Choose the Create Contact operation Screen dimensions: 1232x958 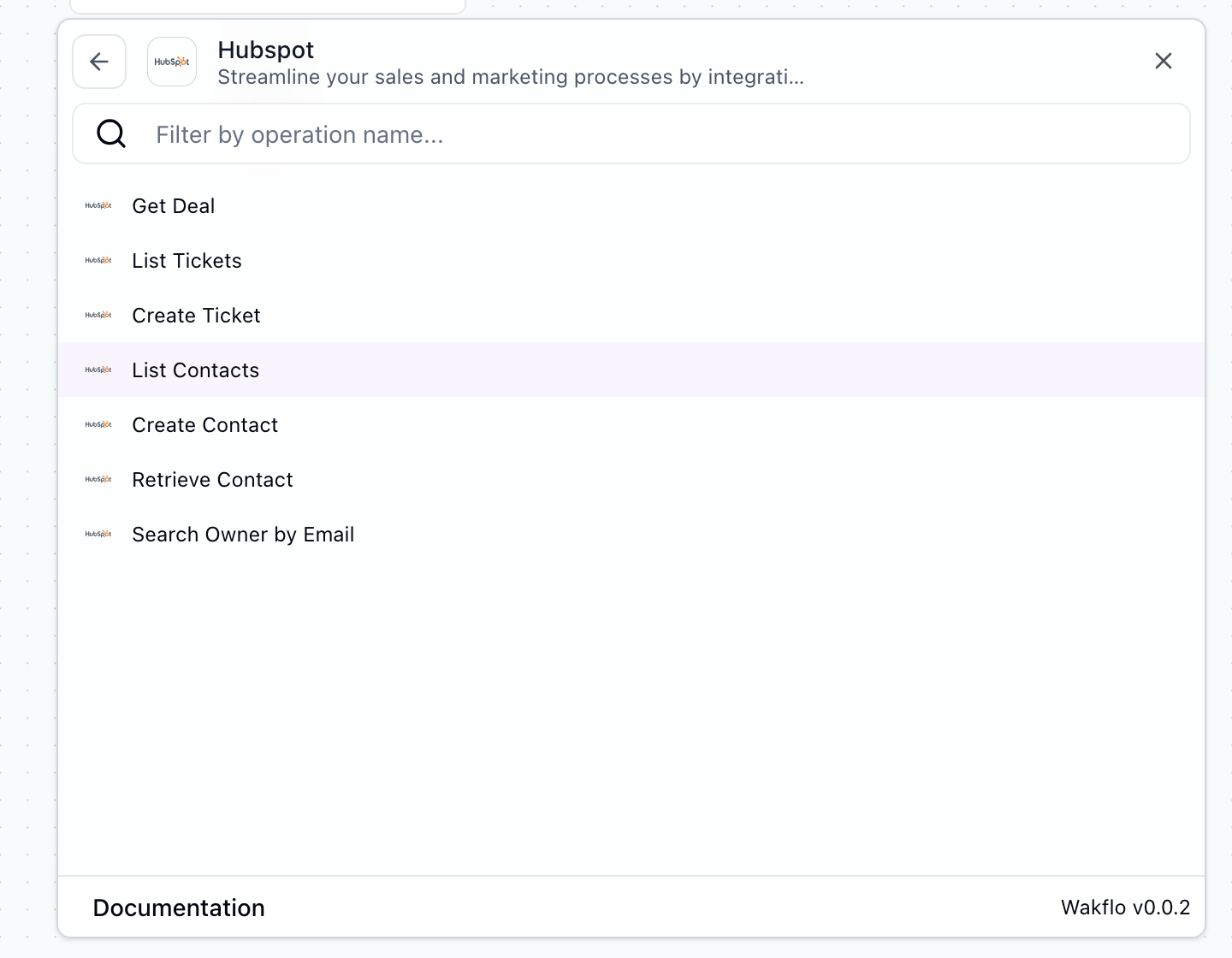(204, 424)
